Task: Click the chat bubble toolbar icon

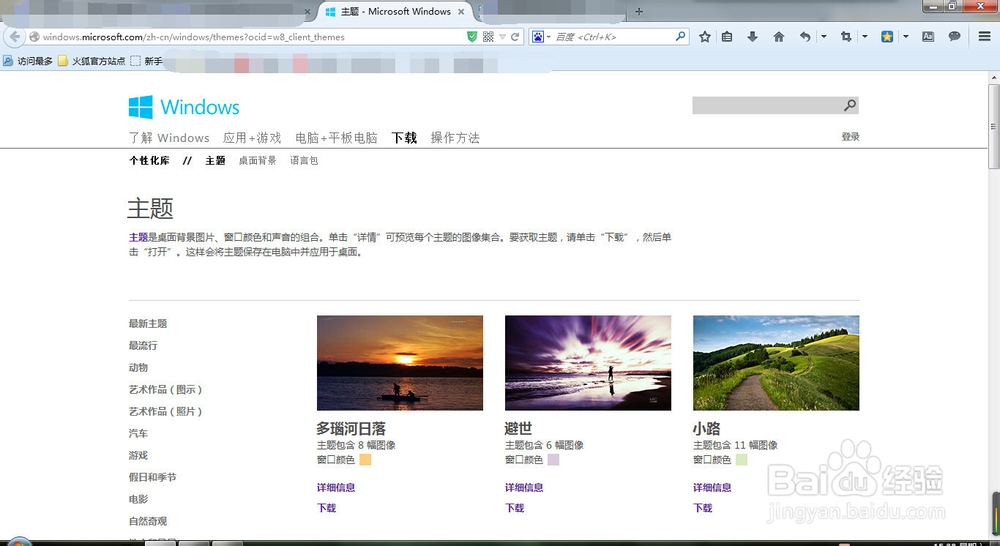Action: pyautogui.click(x=954, y=36)
